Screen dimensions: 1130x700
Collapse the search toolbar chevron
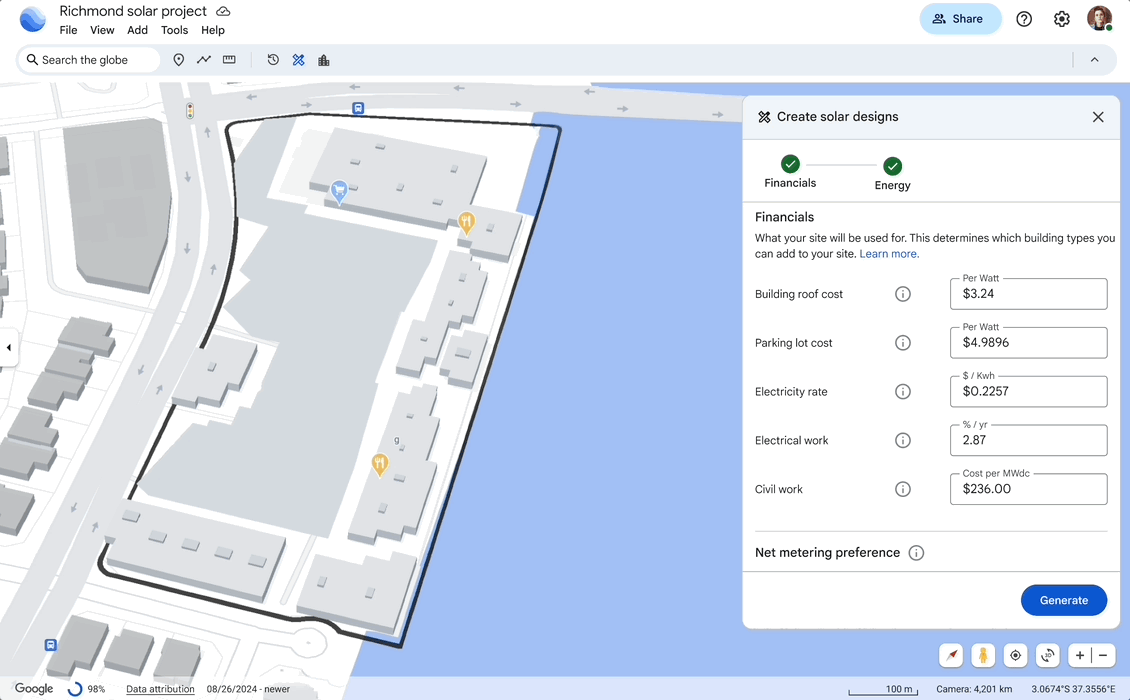coord(1094,59)
